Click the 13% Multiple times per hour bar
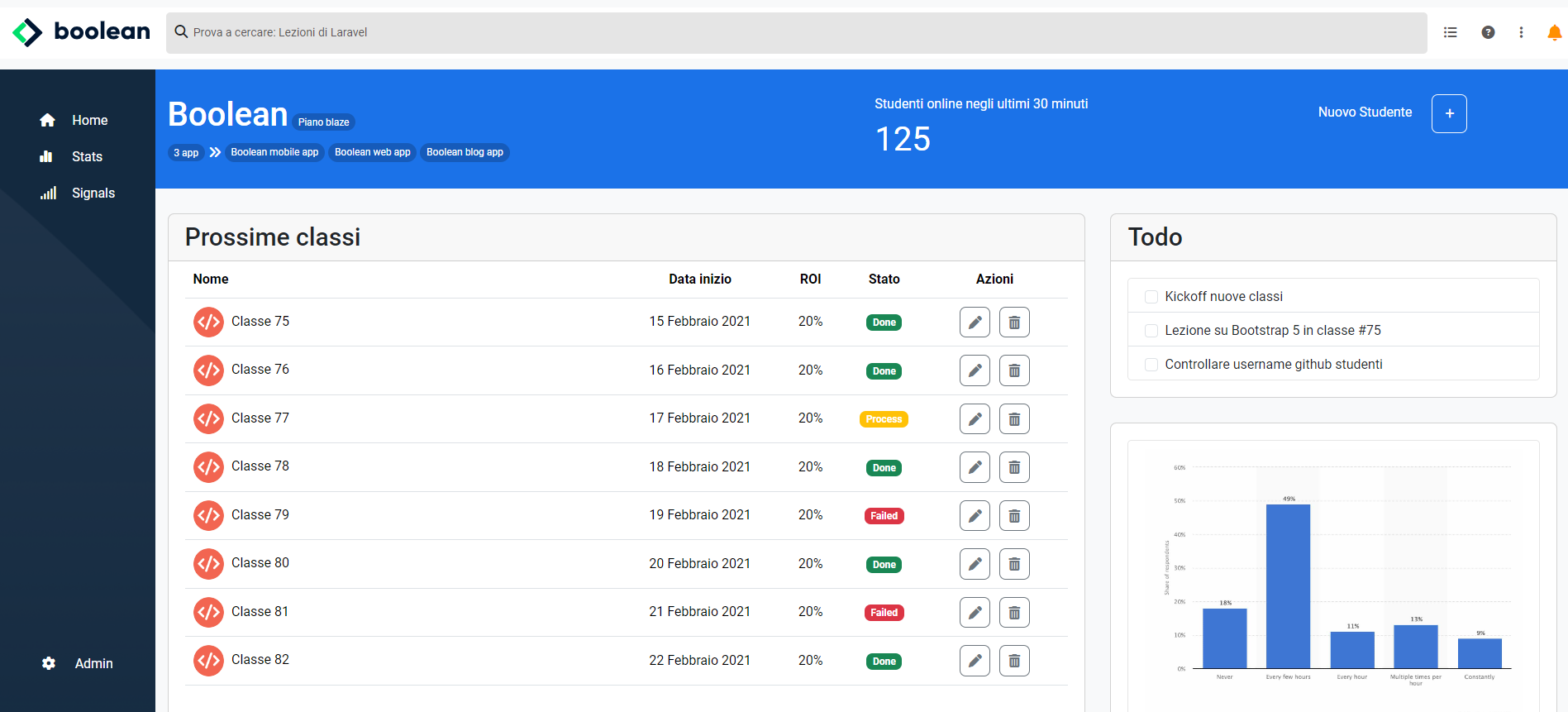The image size is (1568, 712). [x=1415, y=647]
